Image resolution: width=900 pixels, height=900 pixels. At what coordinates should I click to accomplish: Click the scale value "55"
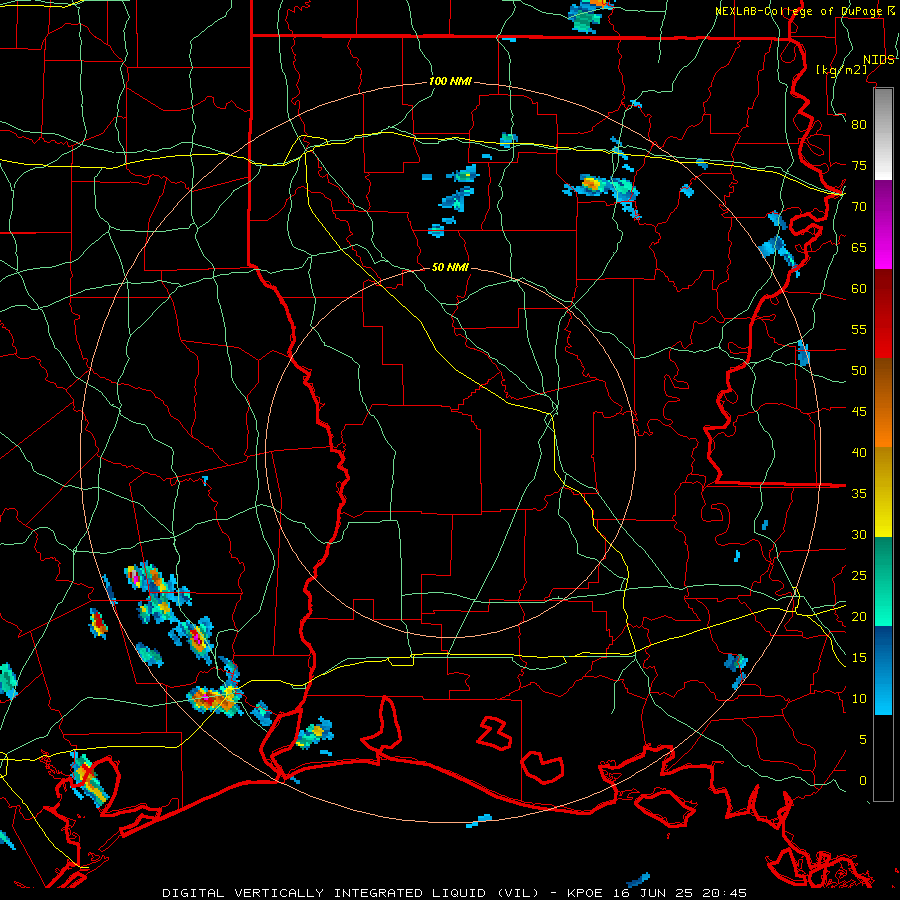[x=859, y=329]
